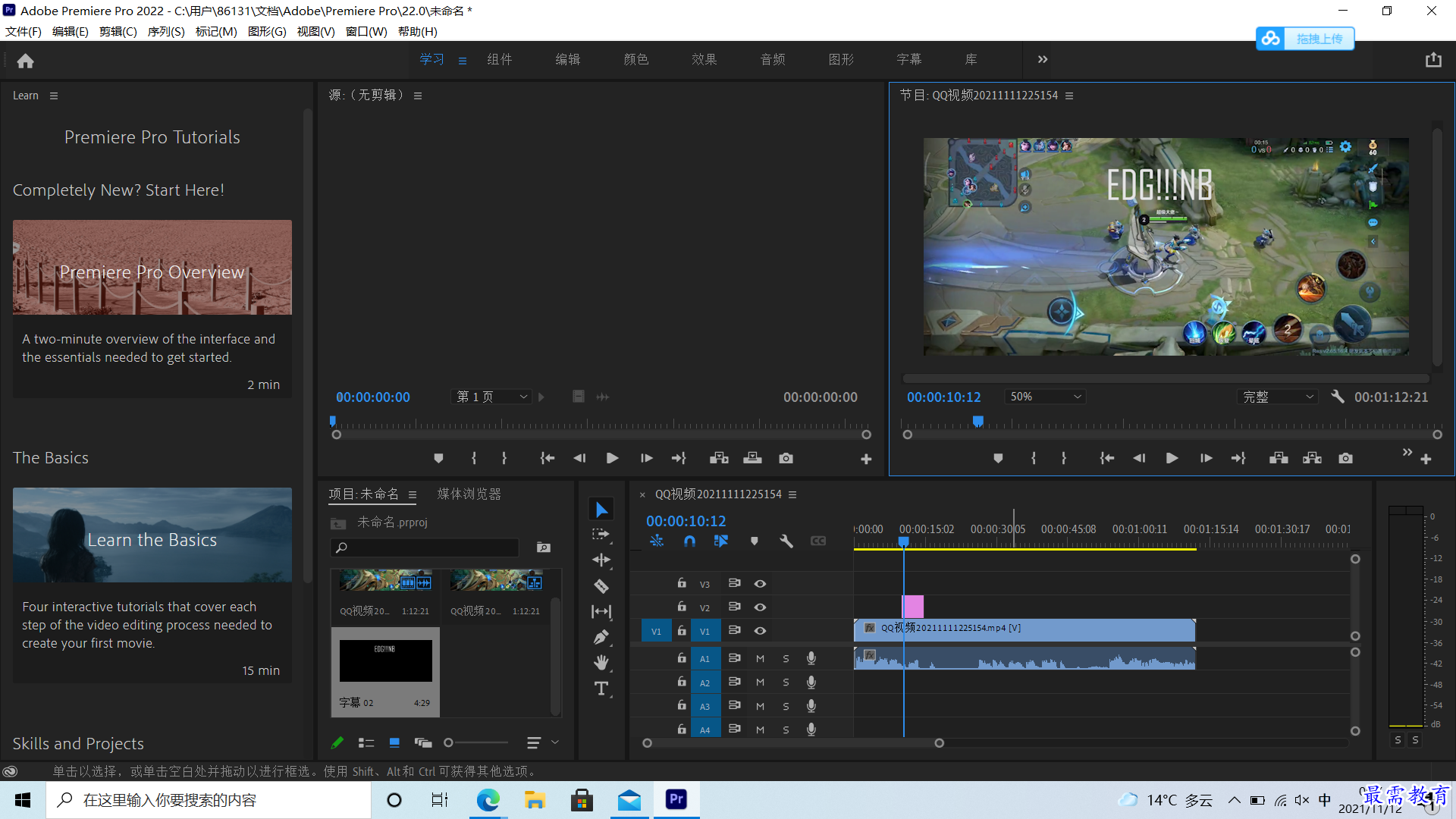Click Insert button in source monitor
Screen dimensions: 1456x819
[719, 458]
